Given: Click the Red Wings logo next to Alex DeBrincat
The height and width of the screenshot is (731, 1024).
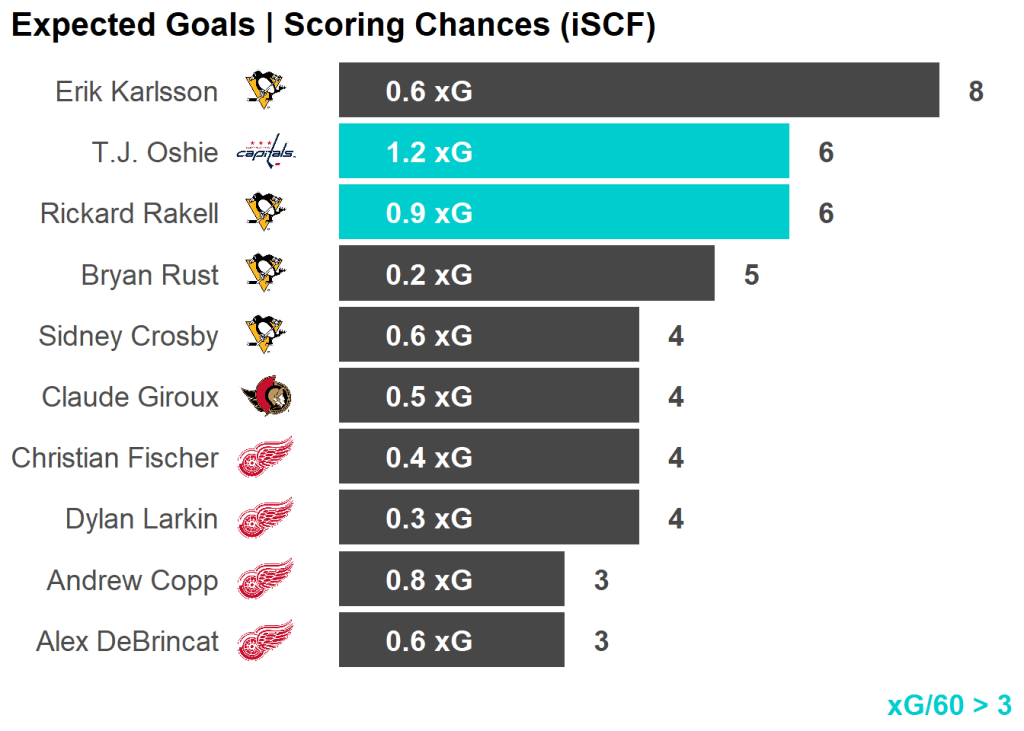Looking at the screenshot, I should (266, 641).
